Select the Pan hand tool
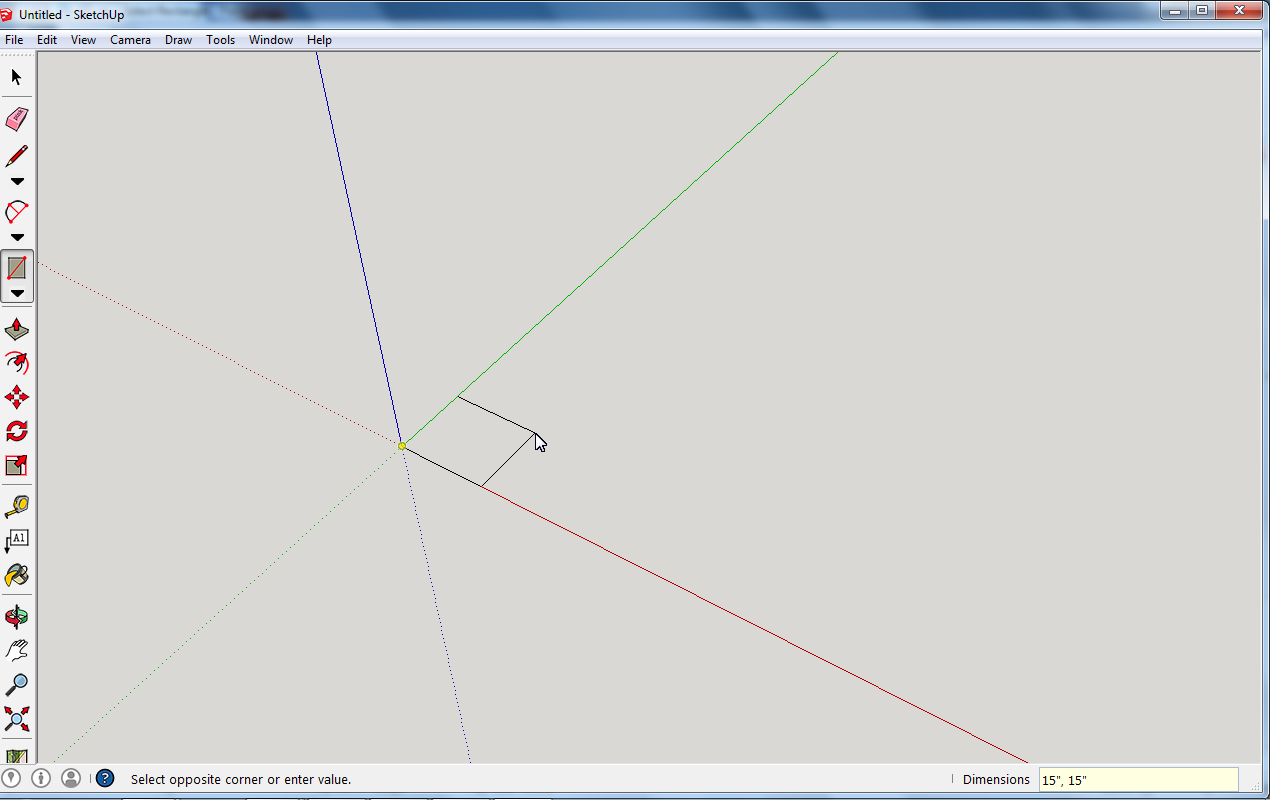Image resolution: width=1270 pixels, height=800 pixels. [x=17, y=650]
